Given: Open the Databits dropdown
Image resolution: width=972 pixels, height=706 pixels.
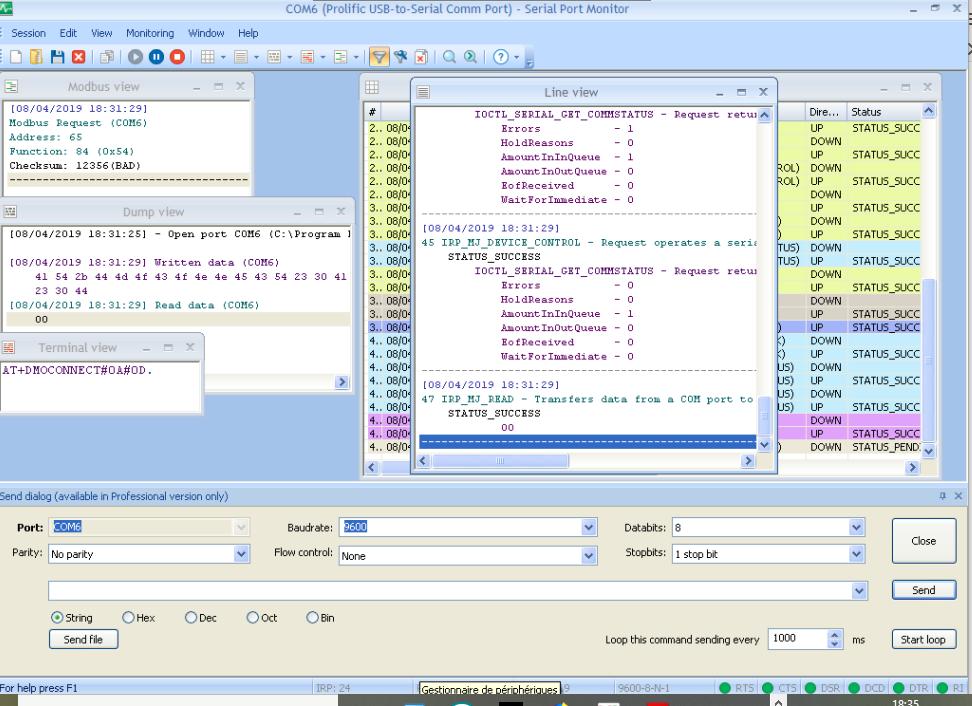Looking at the screenshot, I should [x=856, y=527].
